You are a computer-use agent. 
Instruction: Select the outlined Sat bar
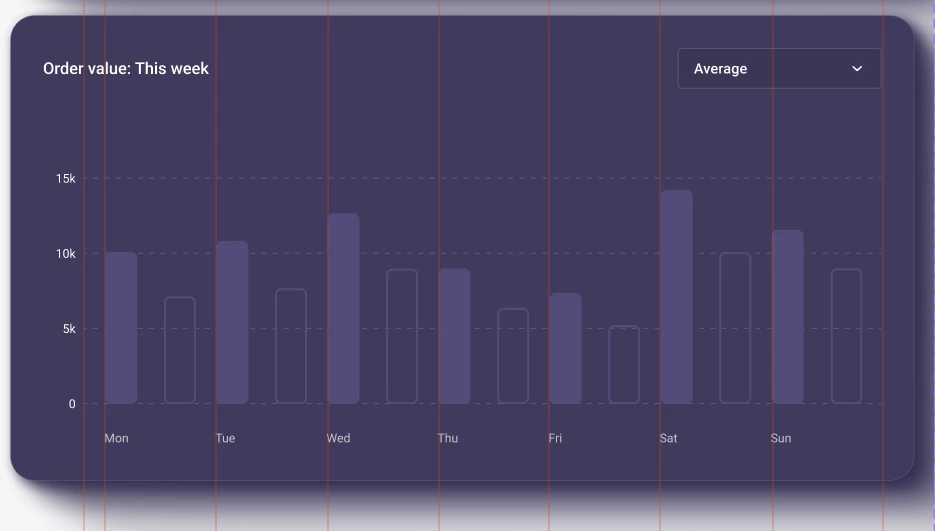click(x=735, y=328)
